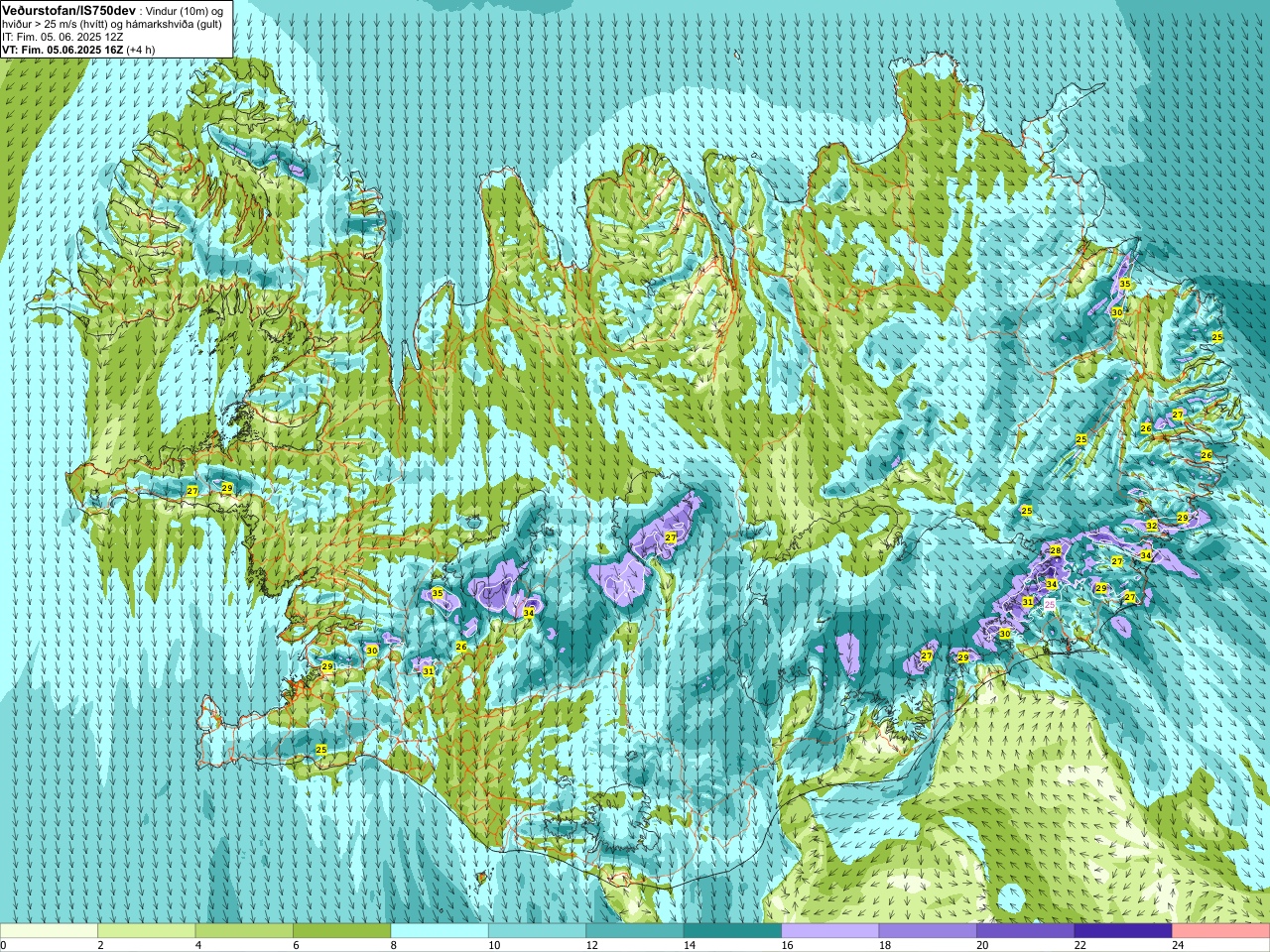The width and height of the screenshot is (1270, 952).
Task: Click the legend scale label '8'
Action: (394, 945)
